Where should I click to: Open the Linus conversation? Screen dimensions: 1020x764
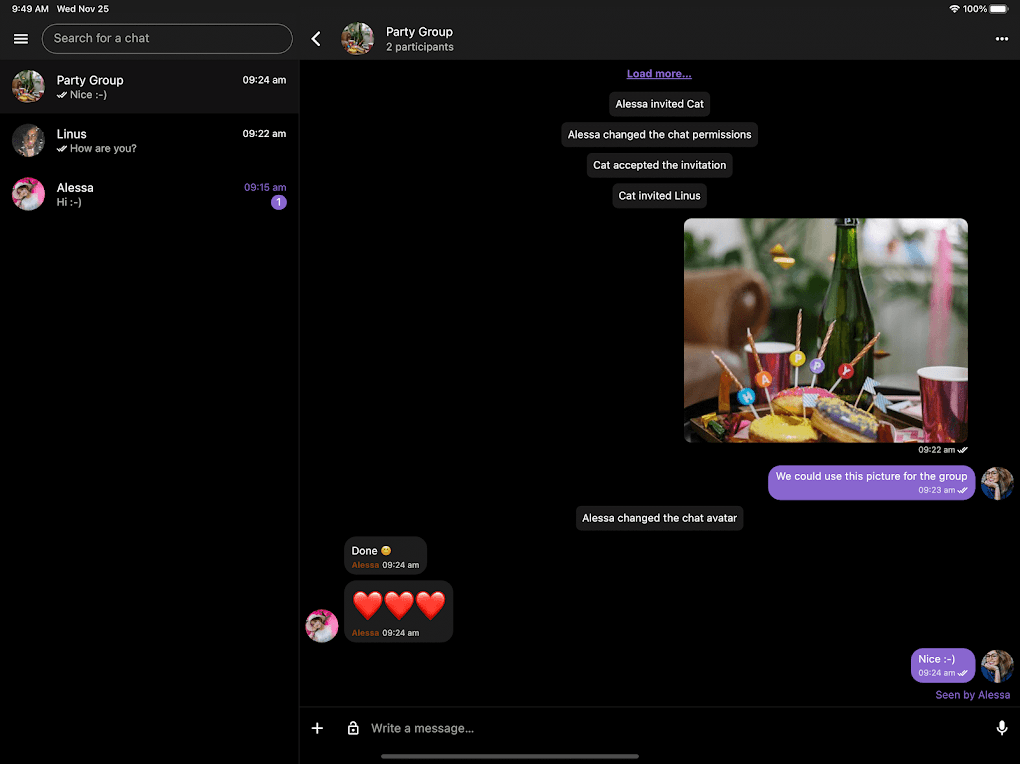pyautogui.click(x=150, y=140)
